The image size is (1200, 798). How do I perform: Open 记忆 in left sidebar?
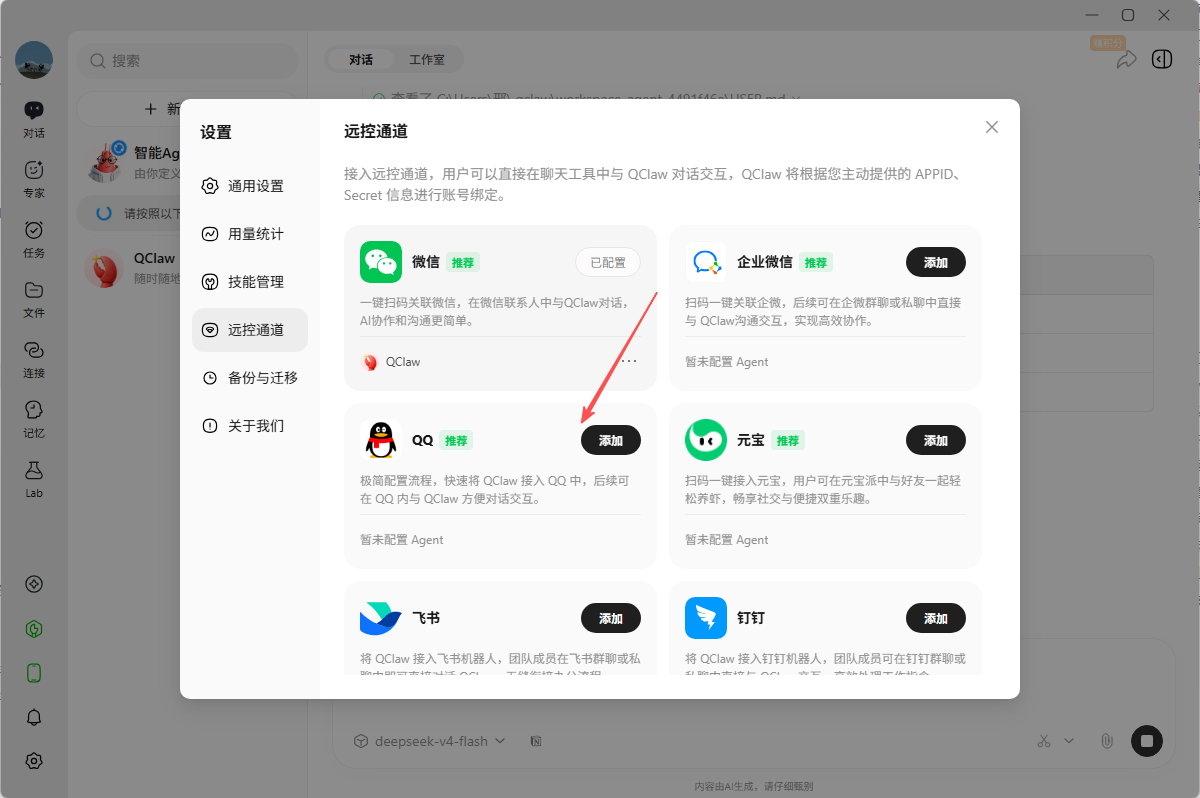click(x=34, y=419)
